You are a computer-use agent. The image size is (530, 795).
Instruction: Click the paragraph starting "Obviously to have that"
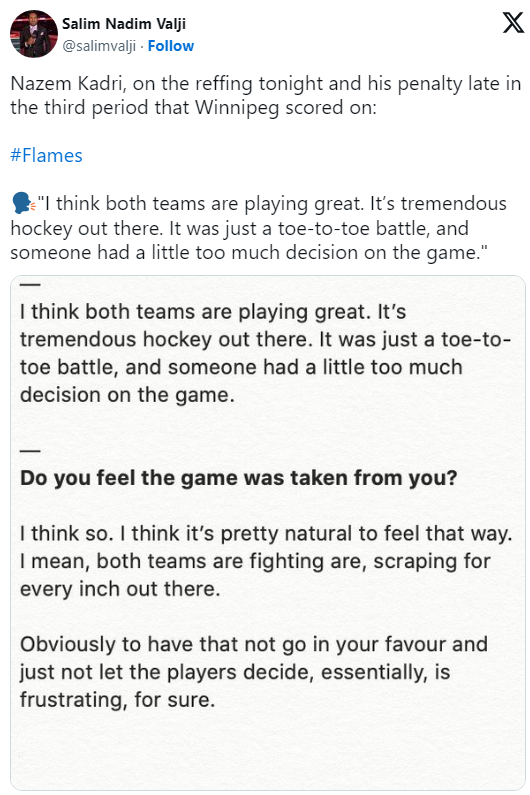(x=254, y=672)
